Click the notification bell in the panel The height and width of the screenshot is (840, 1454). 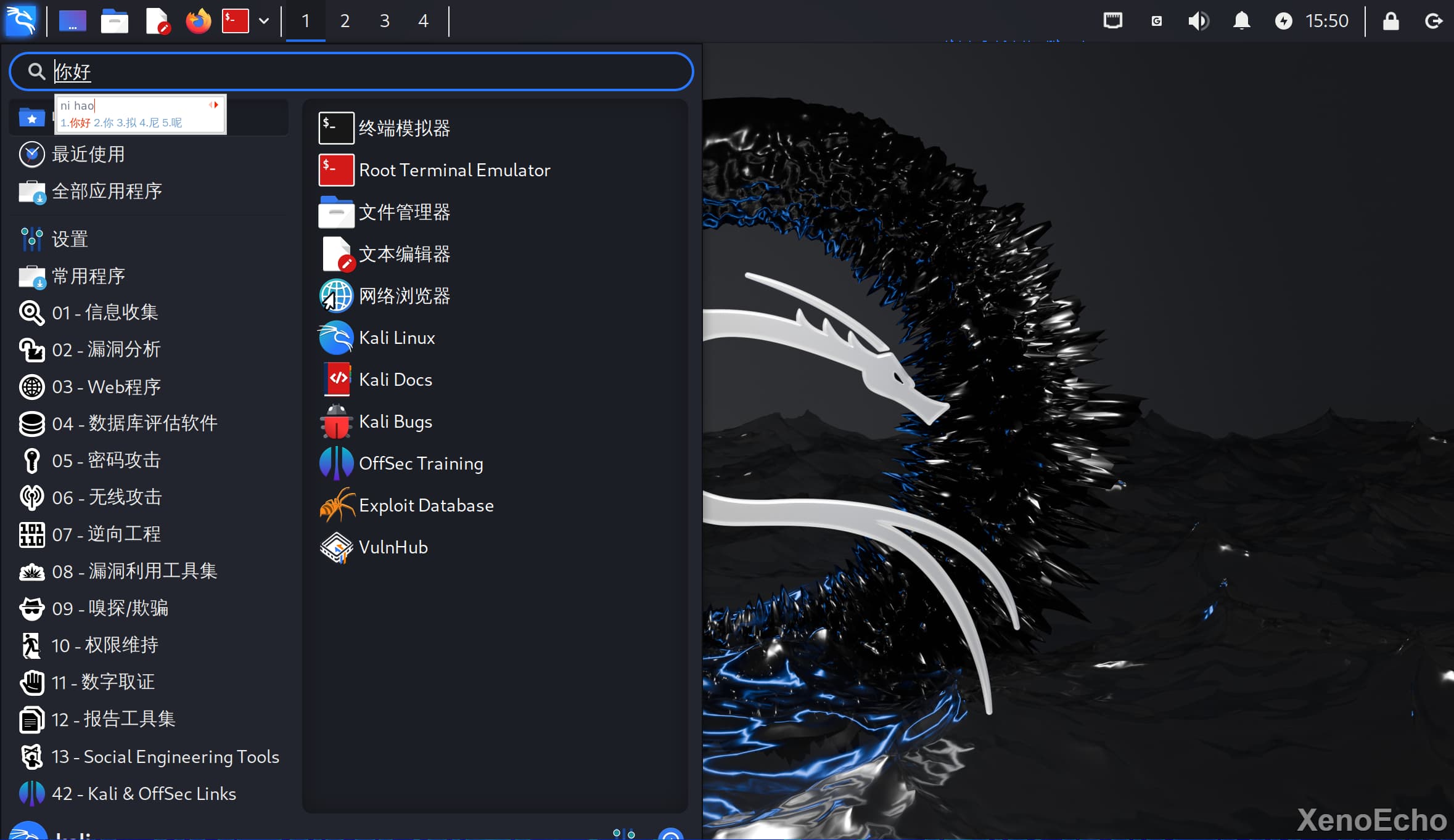[1241, 21]
